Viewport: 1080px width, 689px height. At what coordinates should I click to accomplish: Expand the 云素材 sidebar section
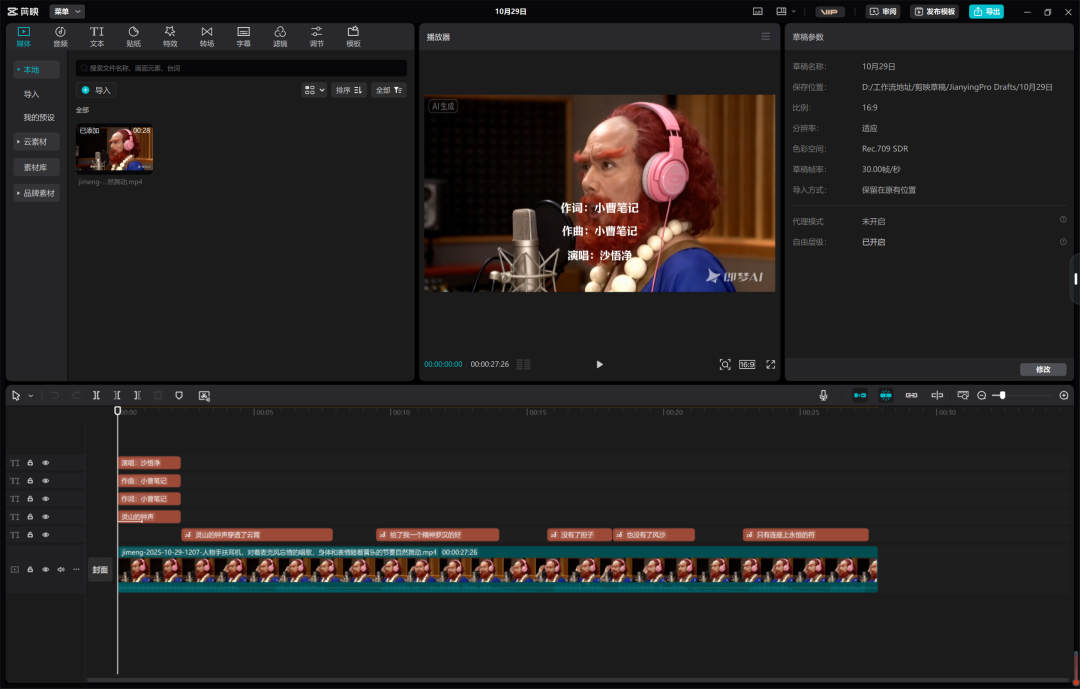tap(36, 142)
